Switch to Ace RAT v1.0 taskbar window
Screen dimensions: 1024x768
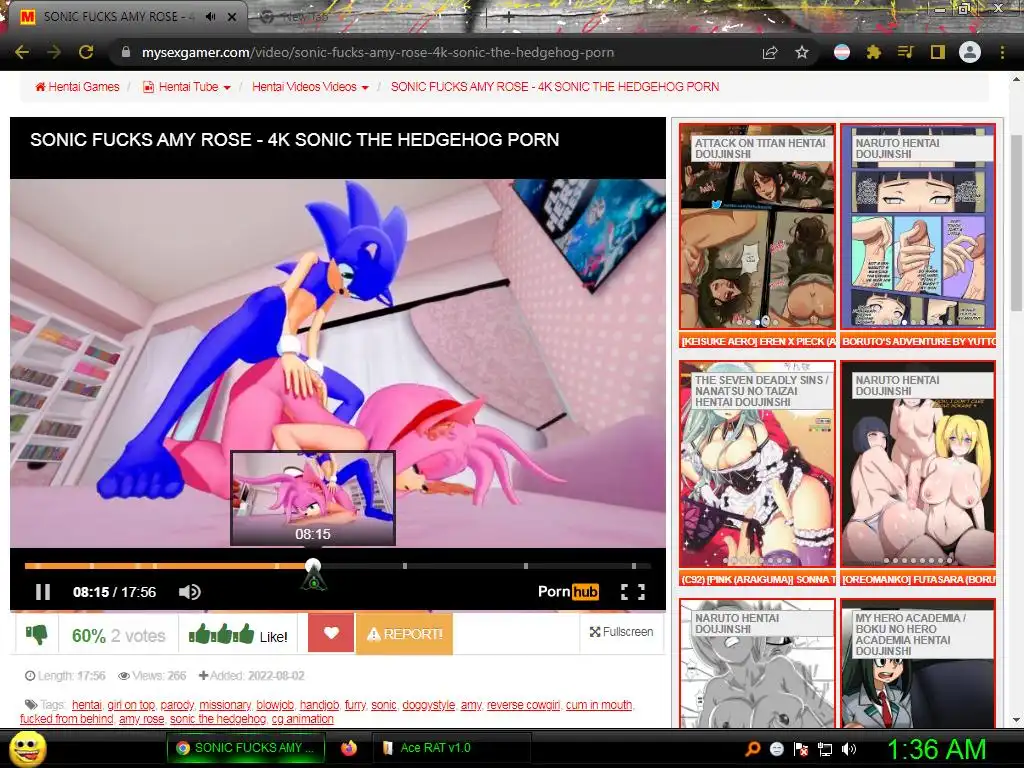[451, 748]
